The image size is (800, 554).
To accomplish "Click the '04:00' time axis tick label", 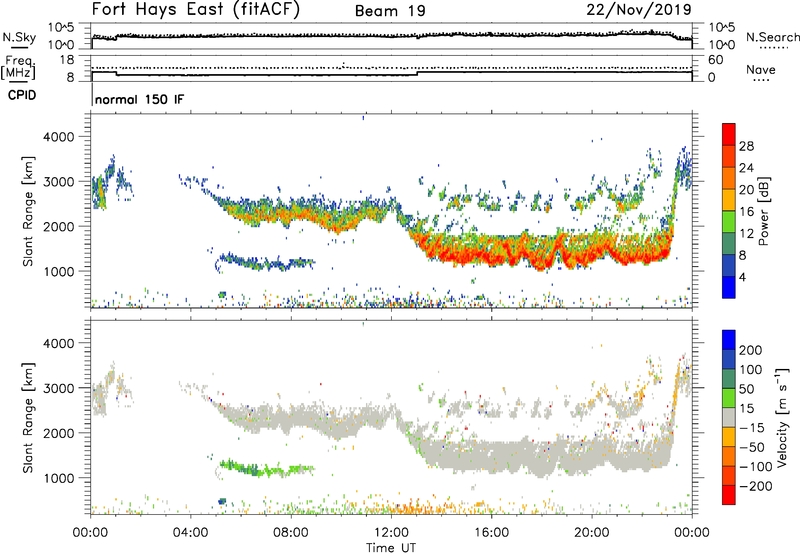I will point(190,533).
